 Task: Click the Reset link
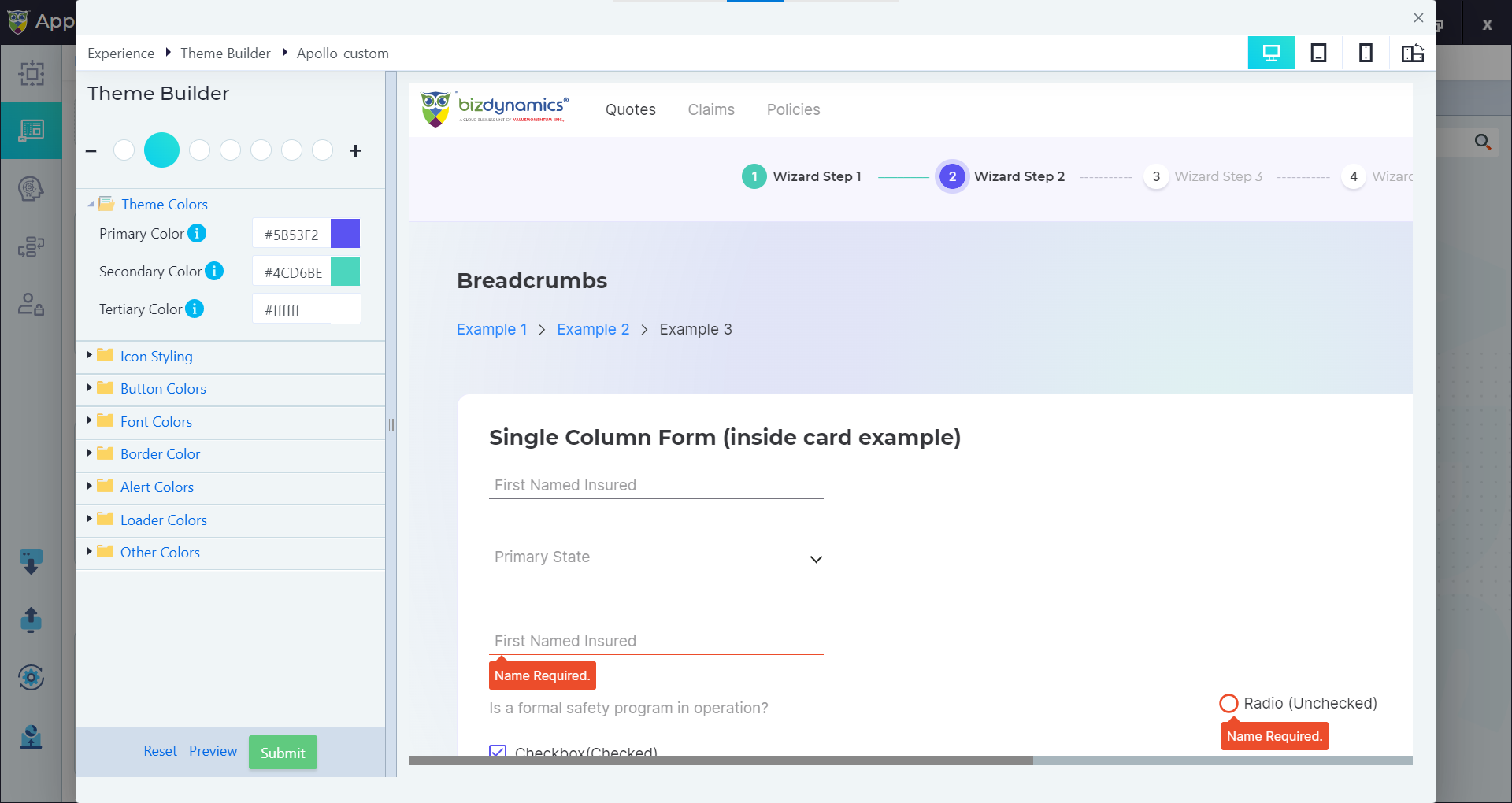[x=160, y=751]
